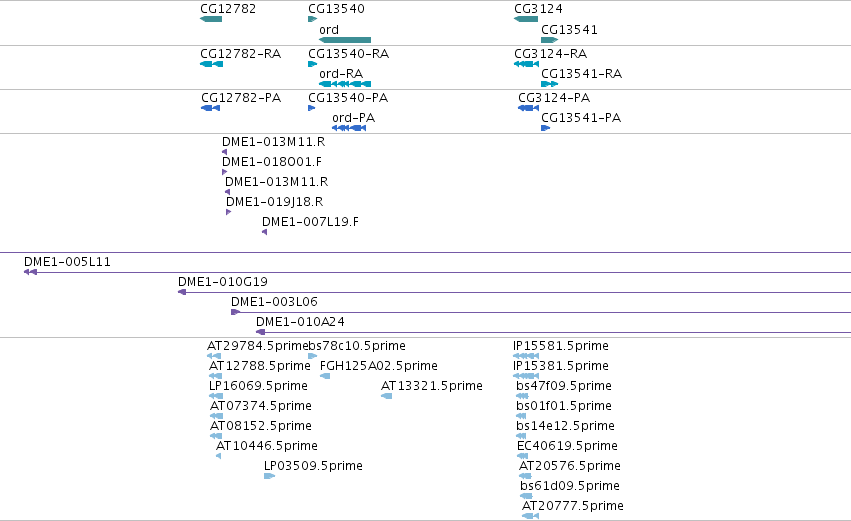851x521 pixels.
Task: Select the CG3124 gene feature
Action: click(526, 19)
